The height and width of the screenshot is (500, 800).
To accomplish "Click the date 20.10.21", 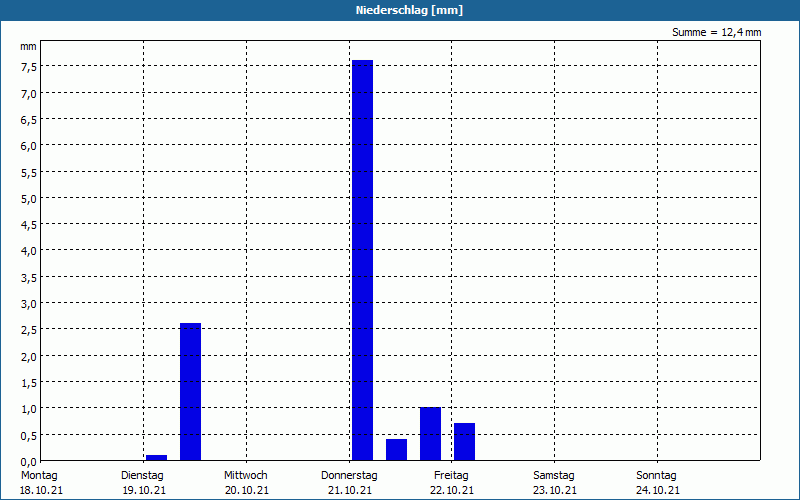I will 247,490.
